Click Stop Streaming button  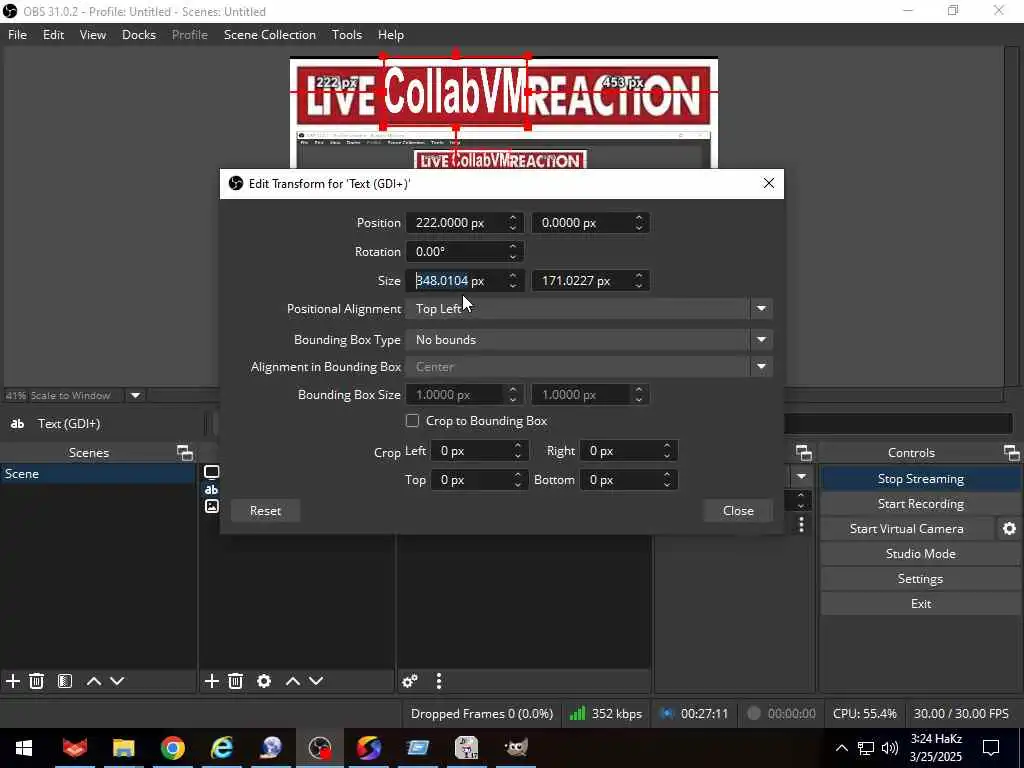(x=920, y=479)
